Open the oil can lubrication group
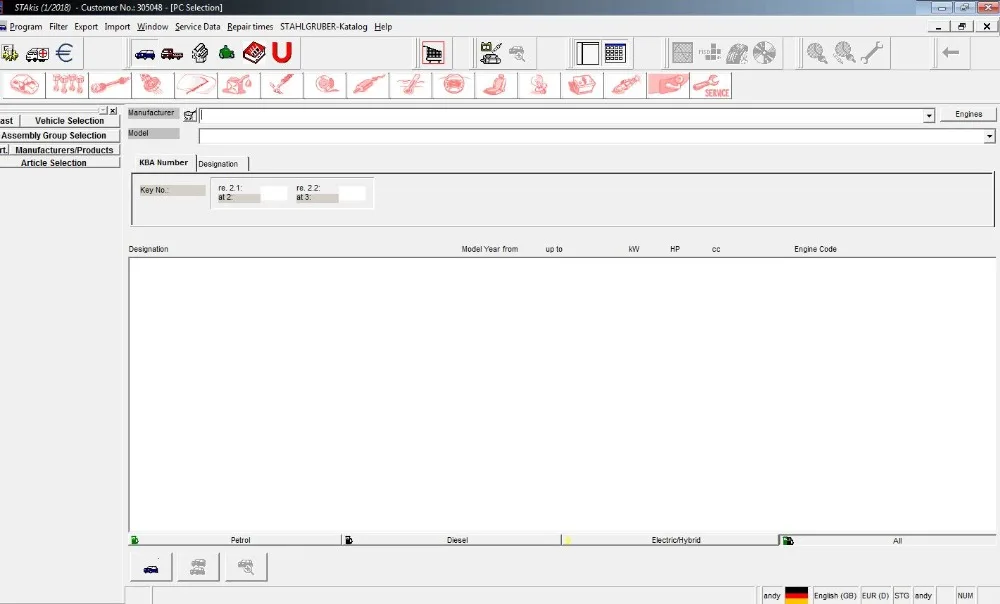Image resolution: width=1000 pixels, height=604 pixels. [x=239, y=85]
